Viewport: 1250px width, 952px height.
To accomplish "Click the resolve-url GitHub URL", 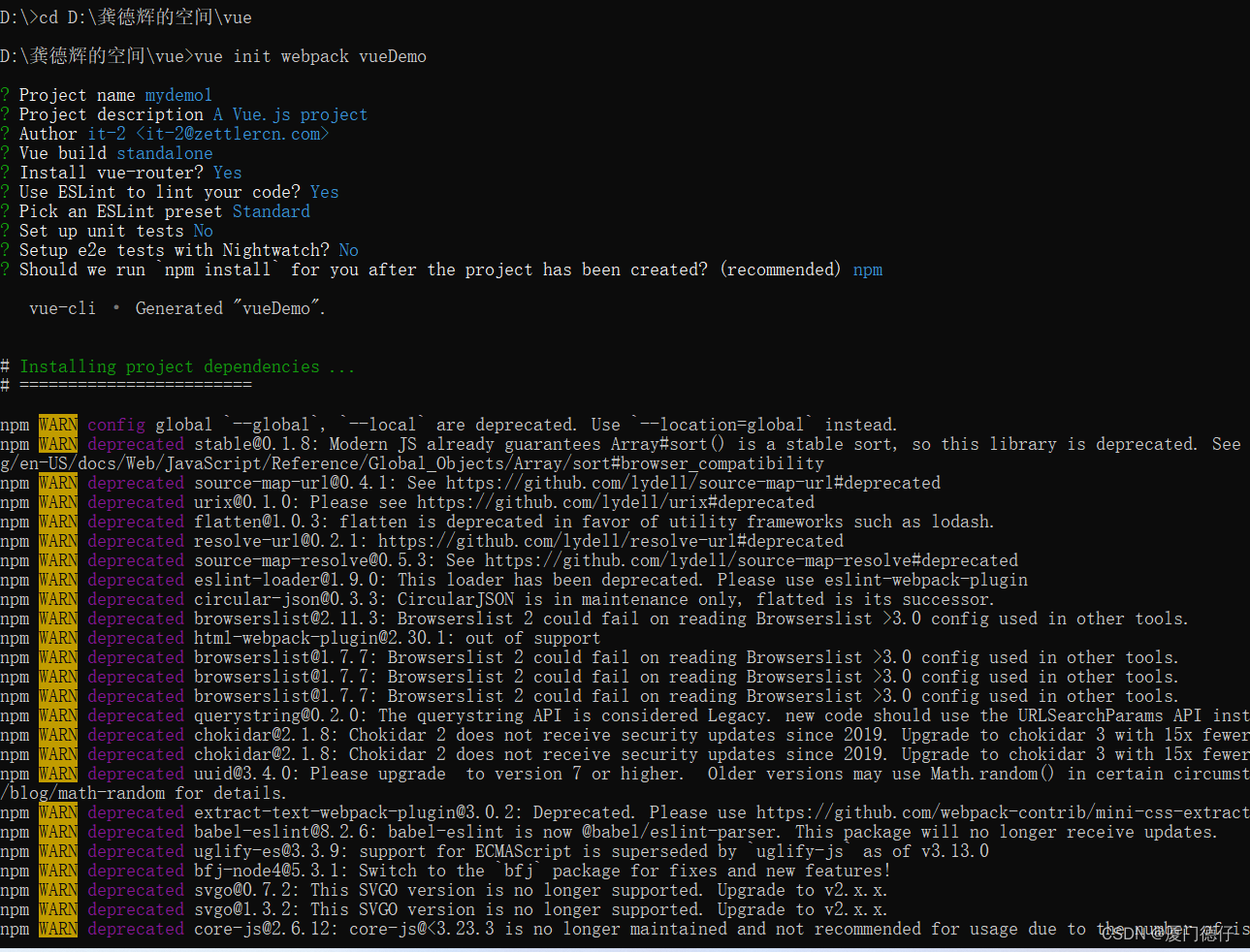I will pos(611,541).
